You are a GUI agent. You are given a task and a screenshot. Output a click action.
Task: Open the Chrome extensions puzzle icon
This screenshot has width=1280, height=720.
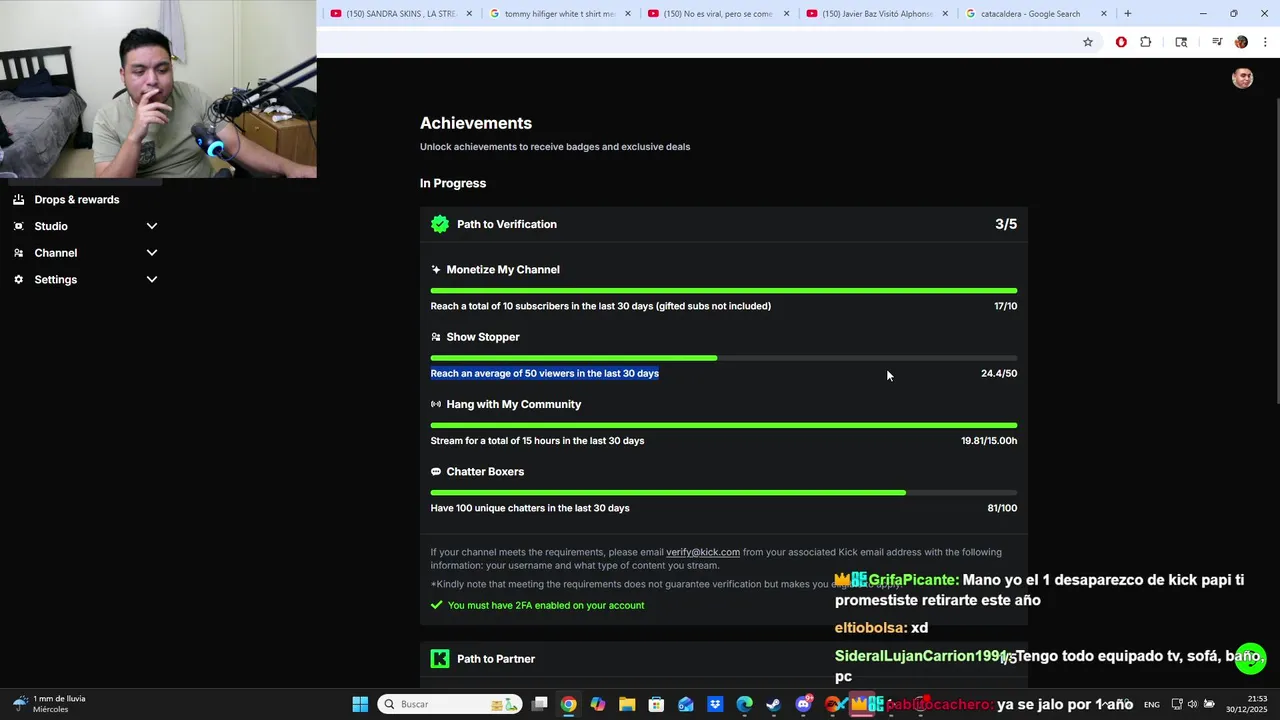(1146, 42)
